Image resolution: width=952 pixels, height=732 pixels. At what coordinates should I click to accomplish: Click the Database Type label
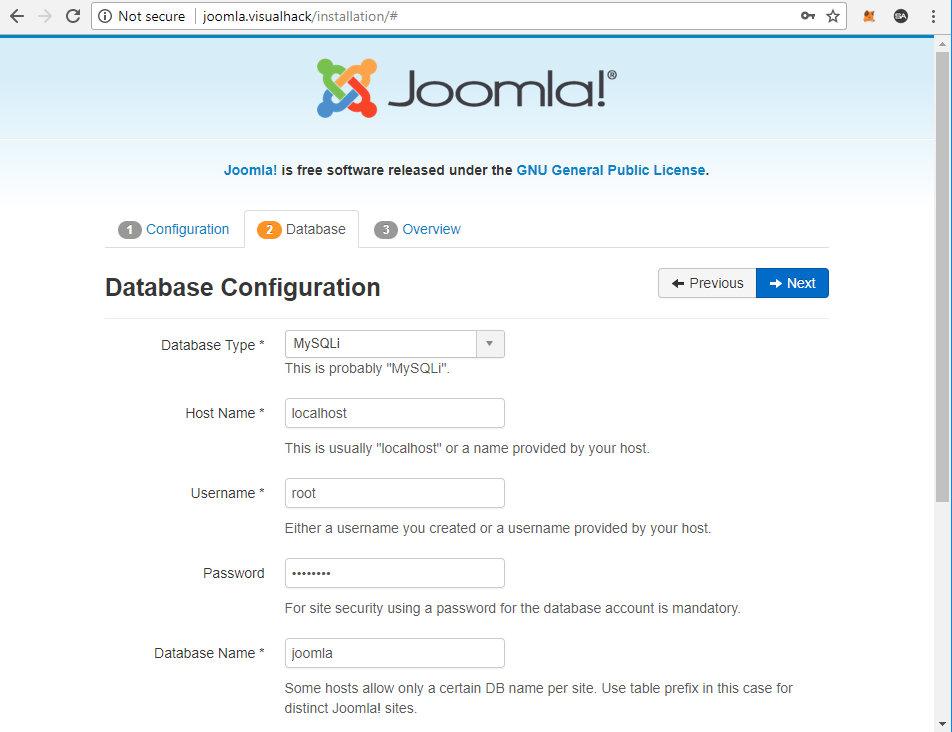click(x=212, y=345)
